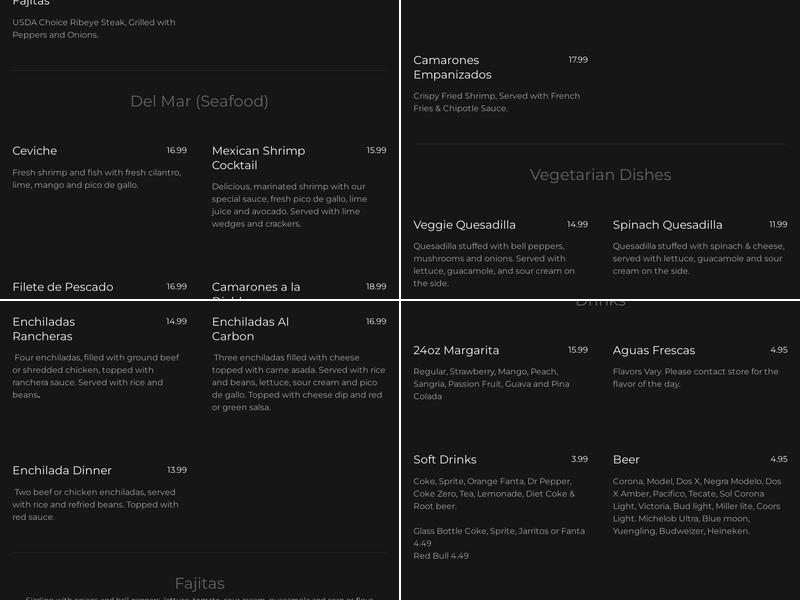Select the Enchiladas Al Carbon item

250,329
